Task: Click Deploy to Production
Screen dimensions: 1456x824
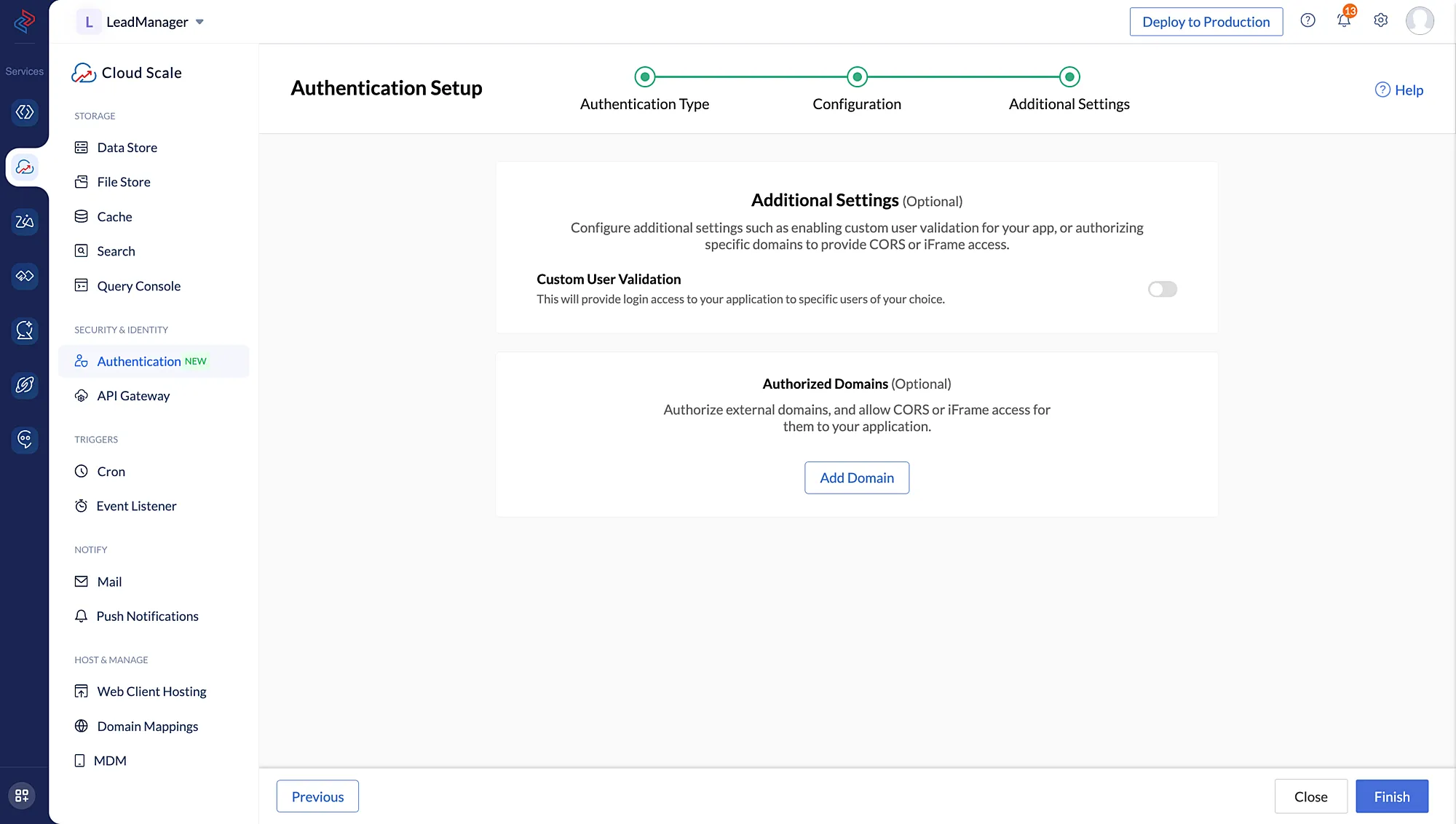Action: tap(1206, 22)
